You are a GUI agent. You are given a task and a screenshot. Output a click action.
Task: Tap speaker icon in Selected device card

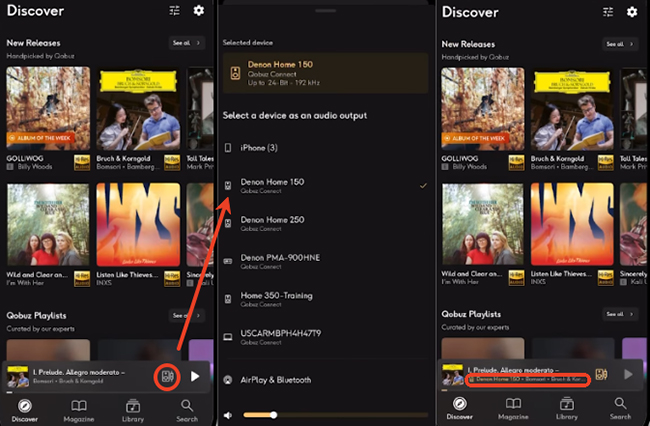(235, 73)
